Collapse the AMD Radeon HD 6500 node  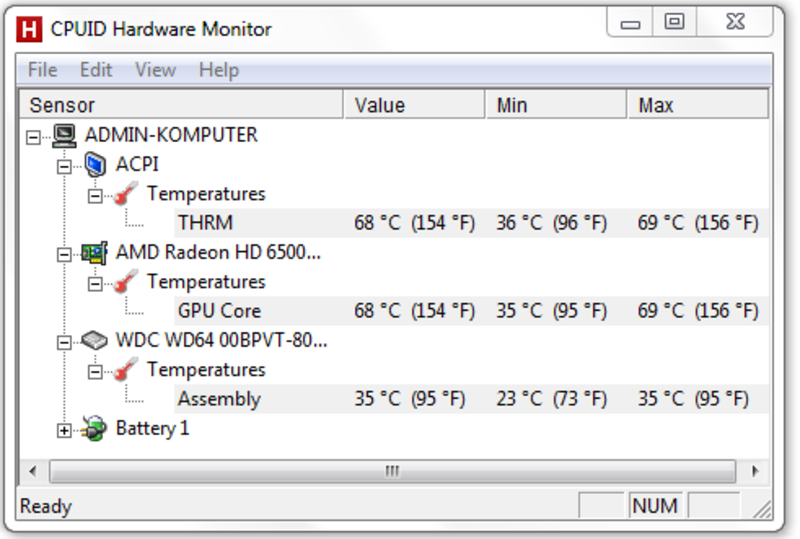tap(64, 254)
